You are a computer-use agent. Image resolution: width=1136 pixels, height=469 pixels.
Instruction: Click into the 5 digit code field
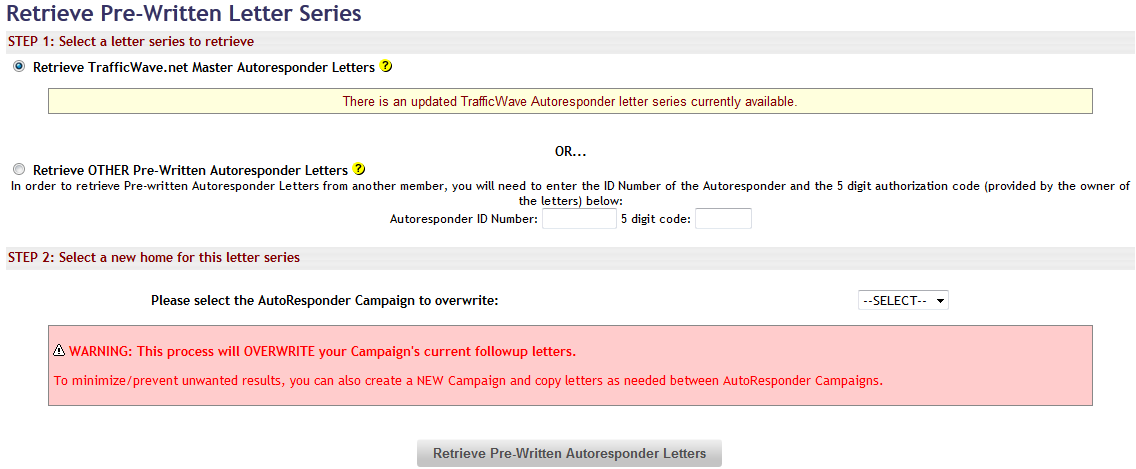(x=723, y=218)
